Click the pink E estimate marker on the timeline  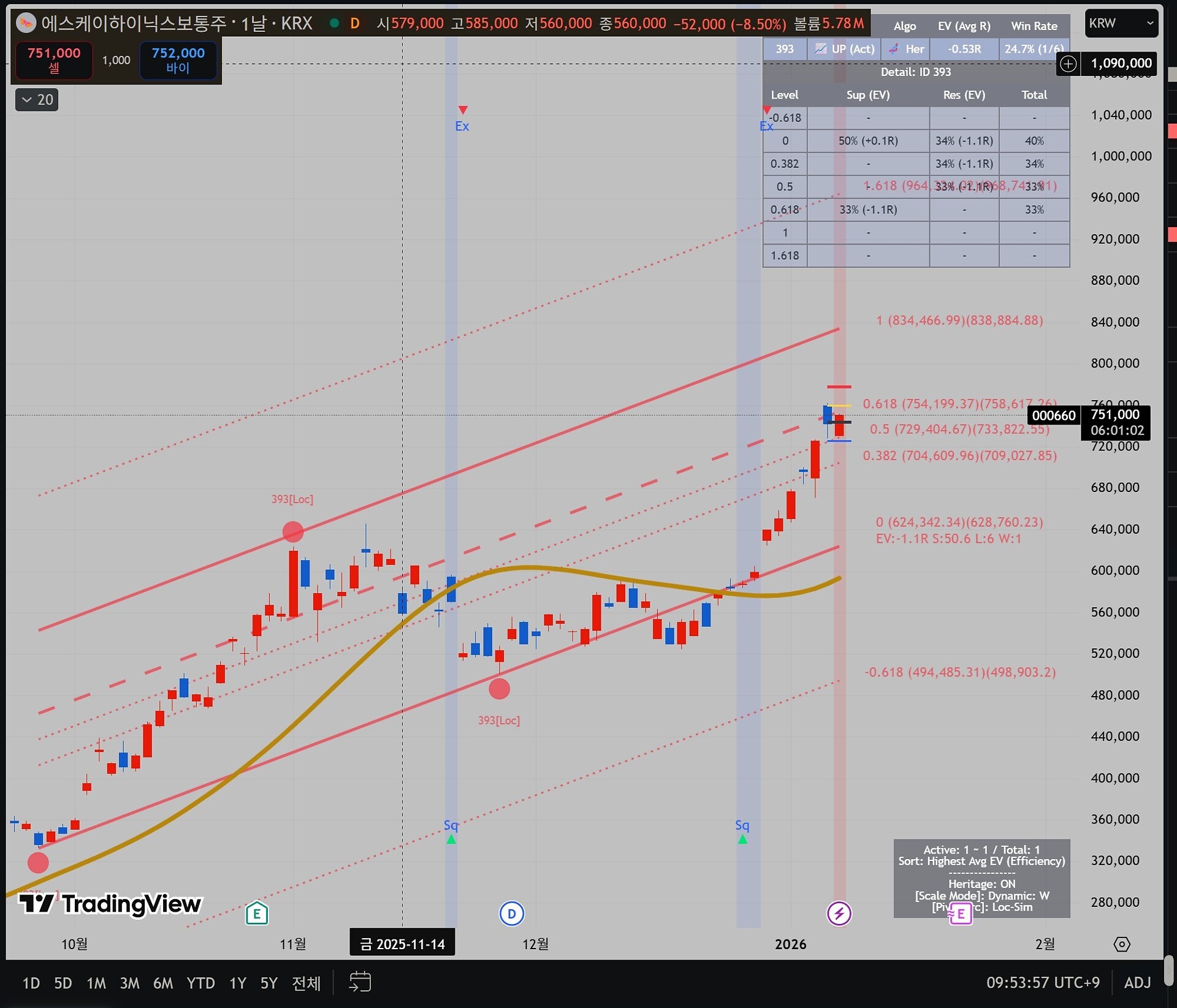pos(960,914)
